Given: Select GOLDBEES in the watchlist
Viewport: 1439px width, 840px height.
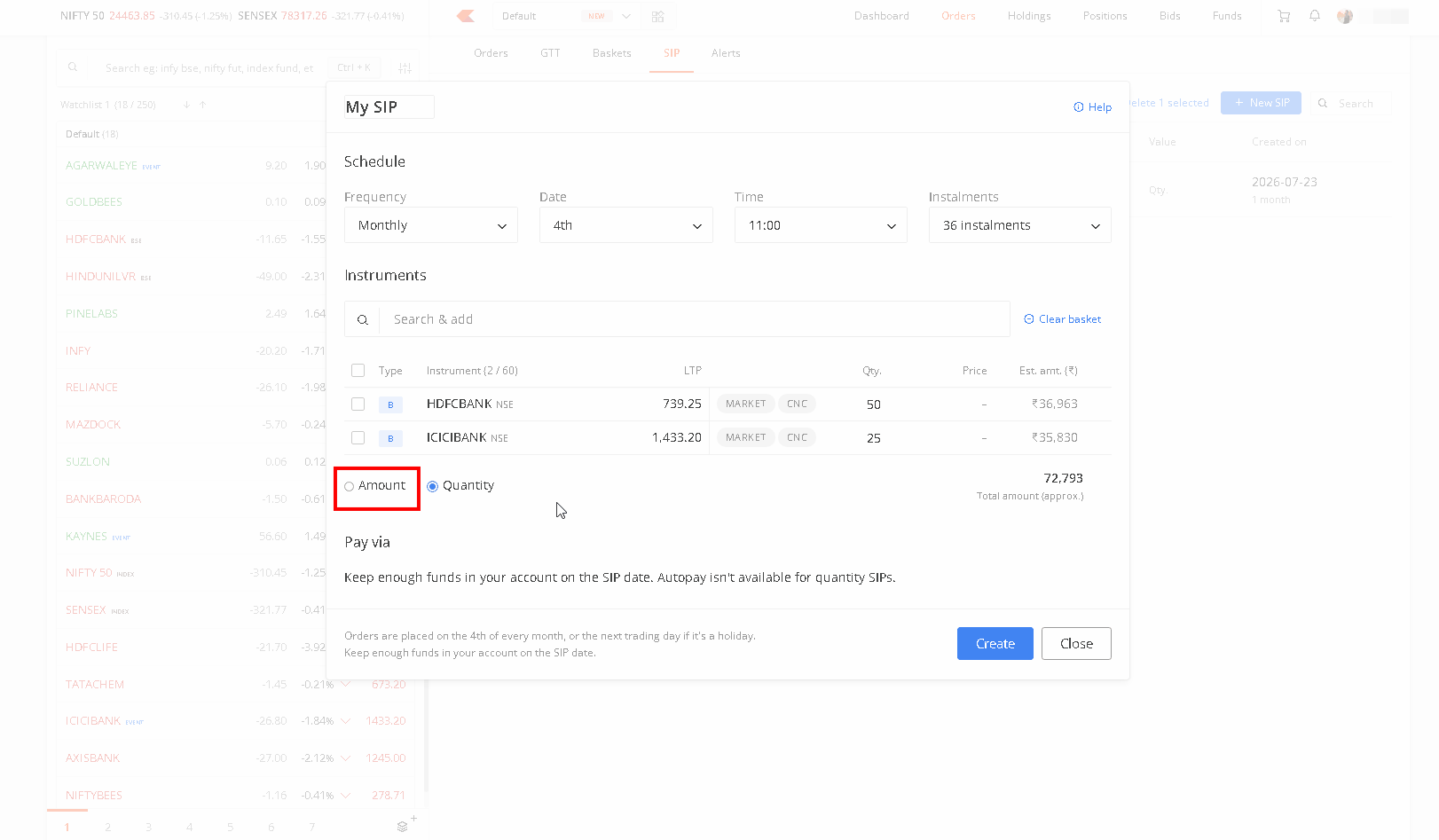Looking at the screenshot, I should [94, 202].
